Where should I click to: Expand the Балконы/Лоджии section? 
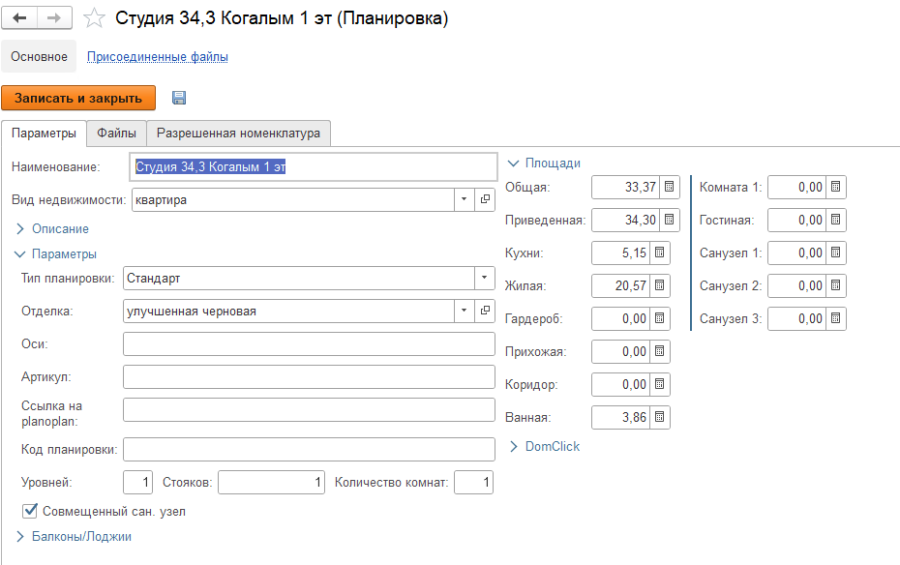[x=80, y=536]
